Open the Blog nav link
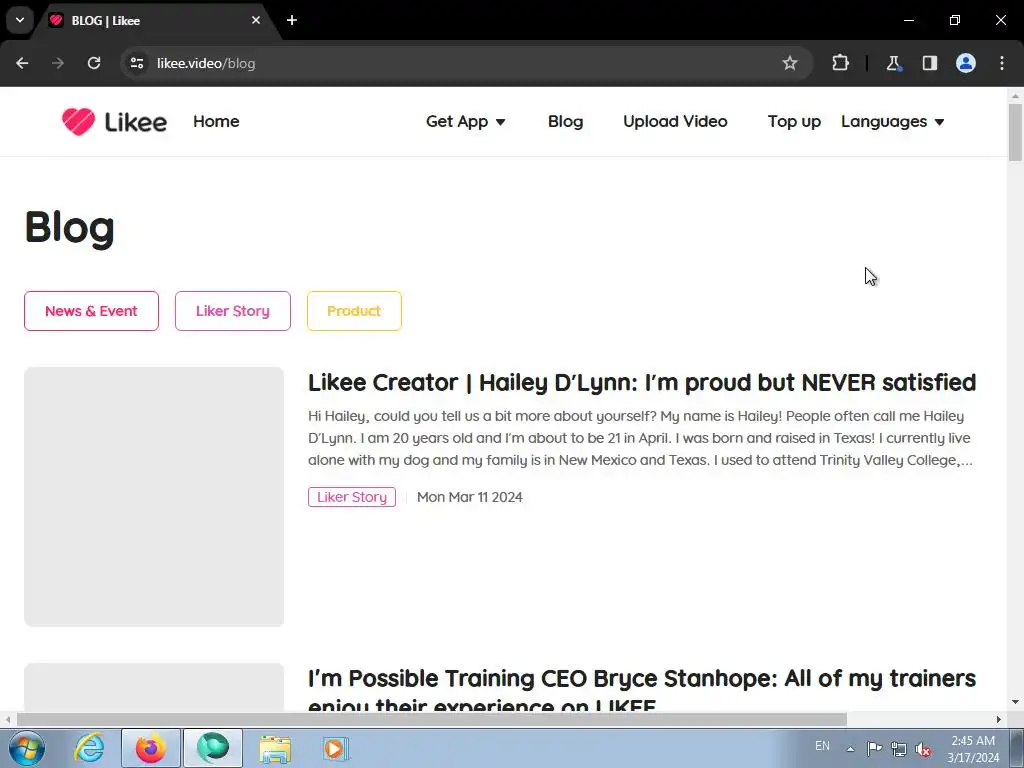Screen dimensions: 1024x768 [566, 121]
